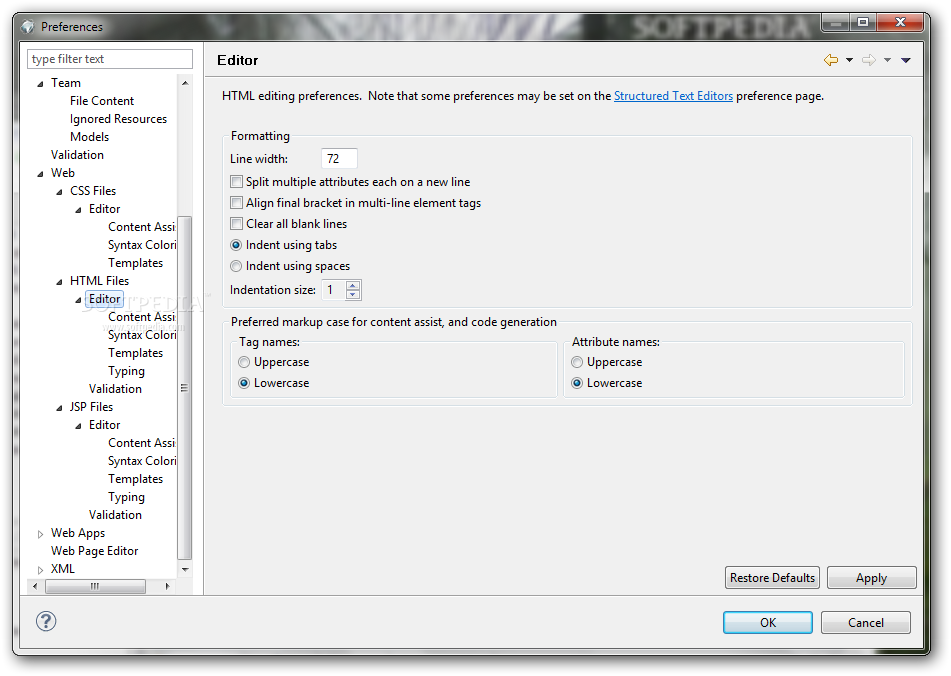Open the forward history dropdown arrow
Viewport: 951px width, 676px height.
pos(887,60)
